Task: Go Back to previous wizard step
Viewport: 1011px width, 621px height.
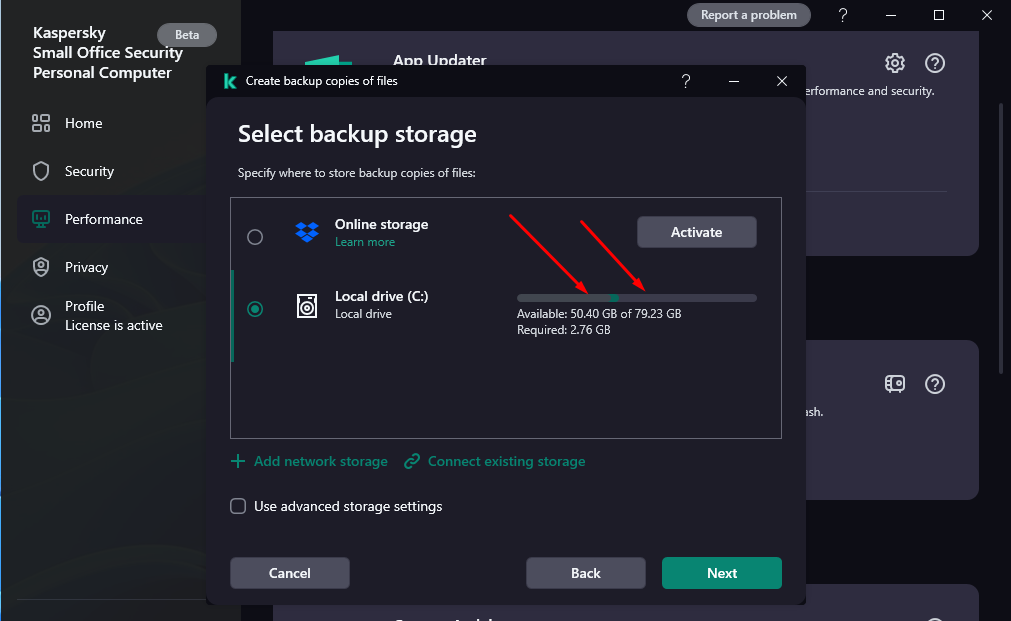Action: (585, 573)
